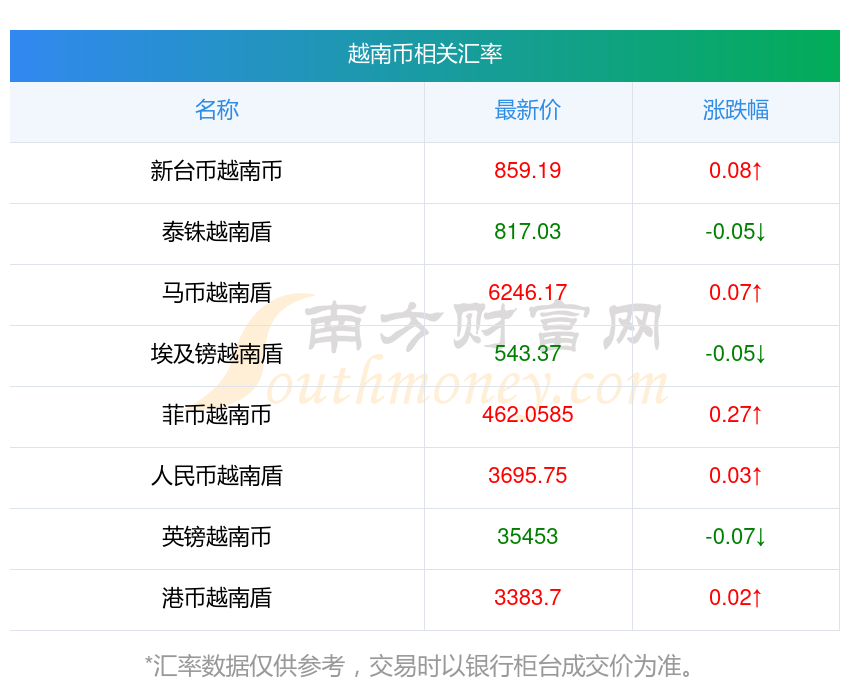Screen dimensions: 850x698
Task: Click the 埃及镑越南盾 change value -0.05↓
Action: [x=736, y=354]
